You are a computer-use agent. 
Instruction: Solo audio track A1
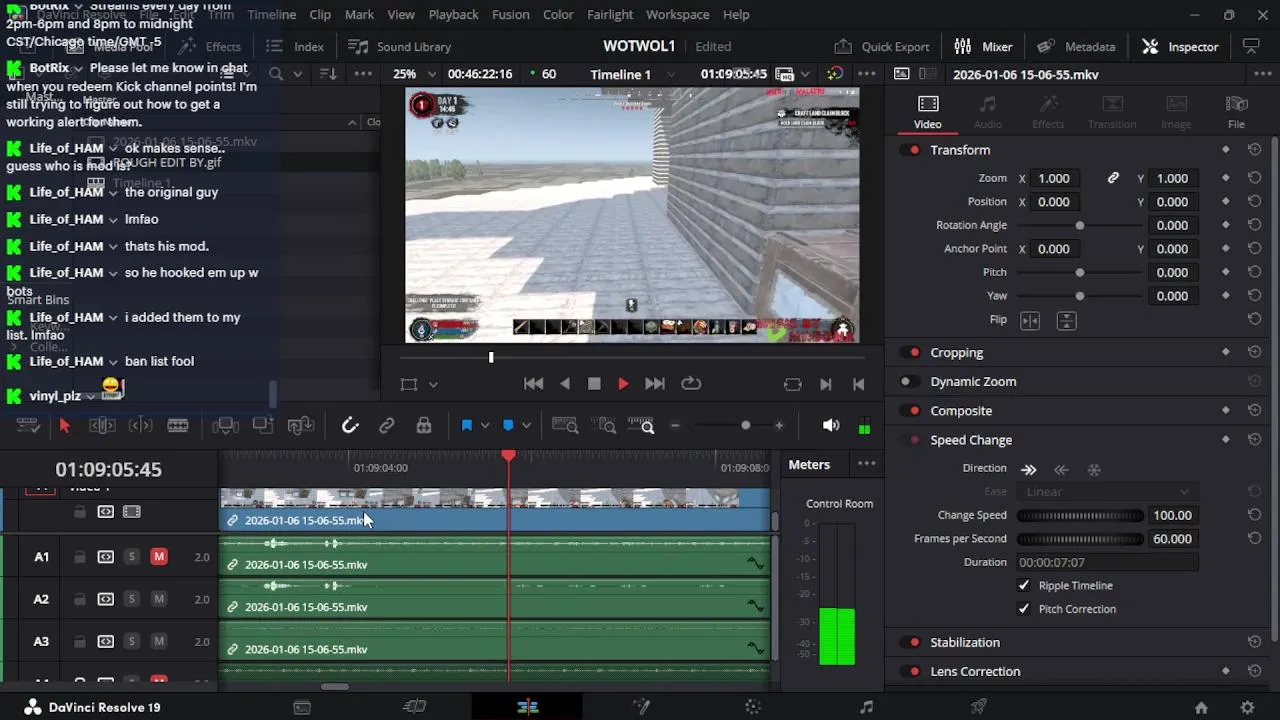[131, 557]
